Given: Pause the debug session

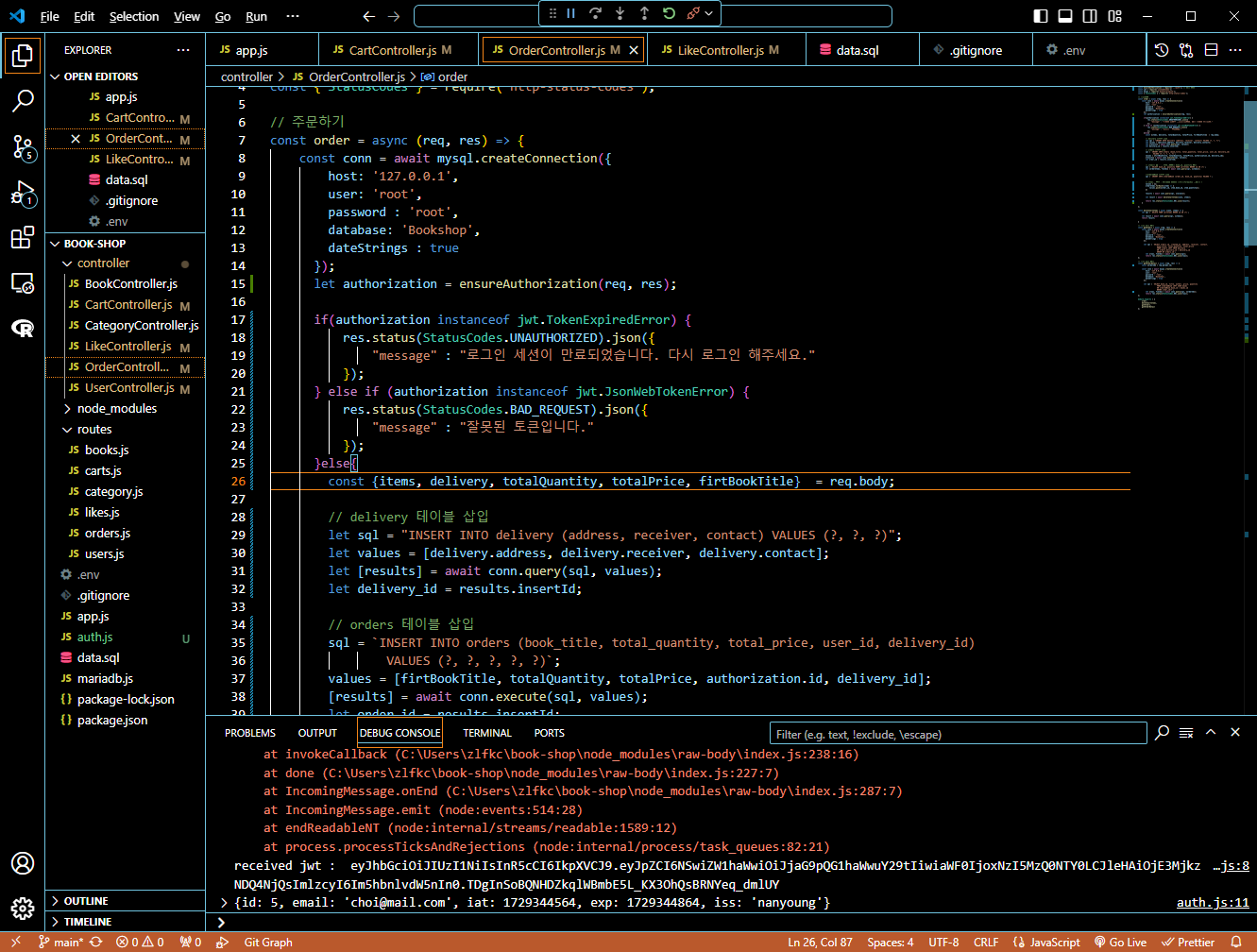Looking at the screenshot, I should pos(570,13).
